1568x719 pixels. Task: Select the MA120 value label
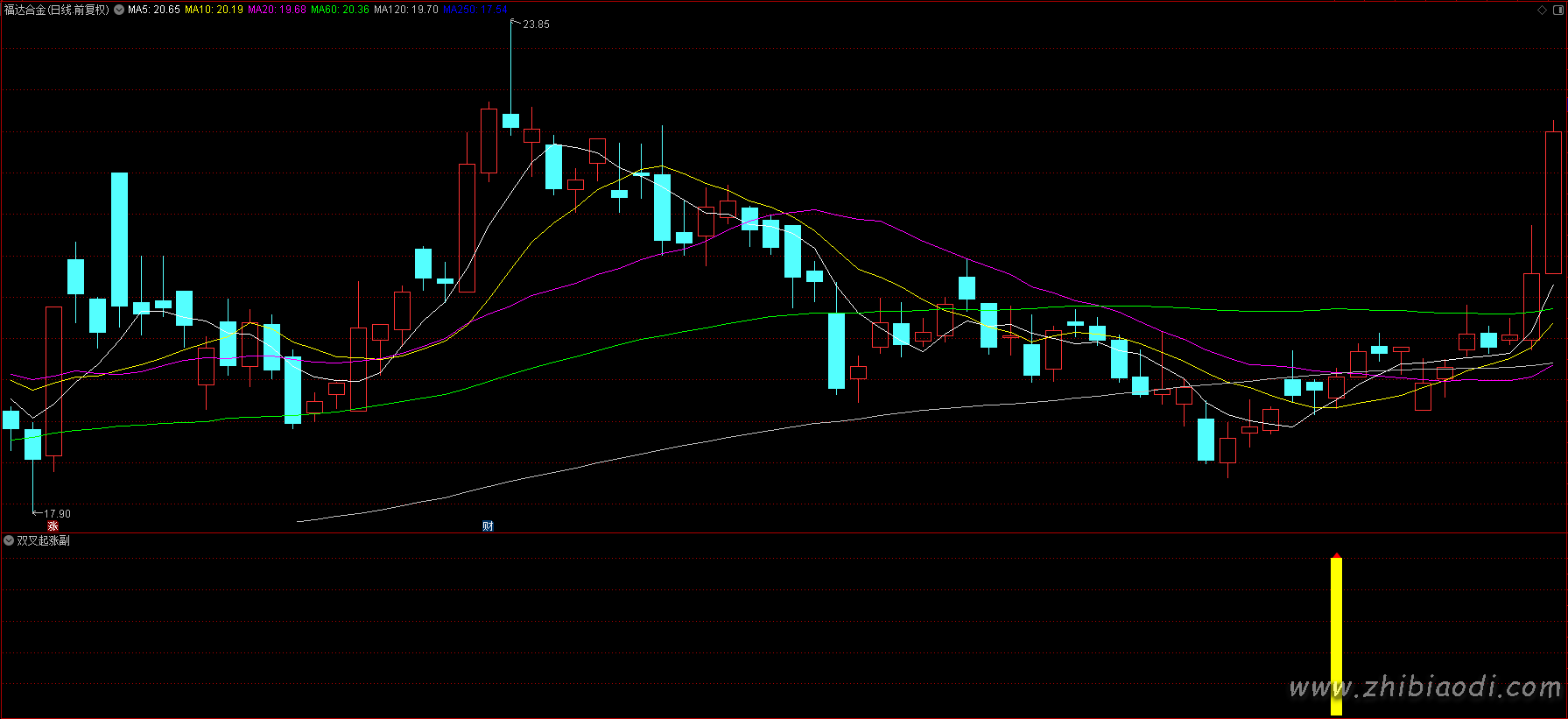pyautogui.click(x=406, y=11)
